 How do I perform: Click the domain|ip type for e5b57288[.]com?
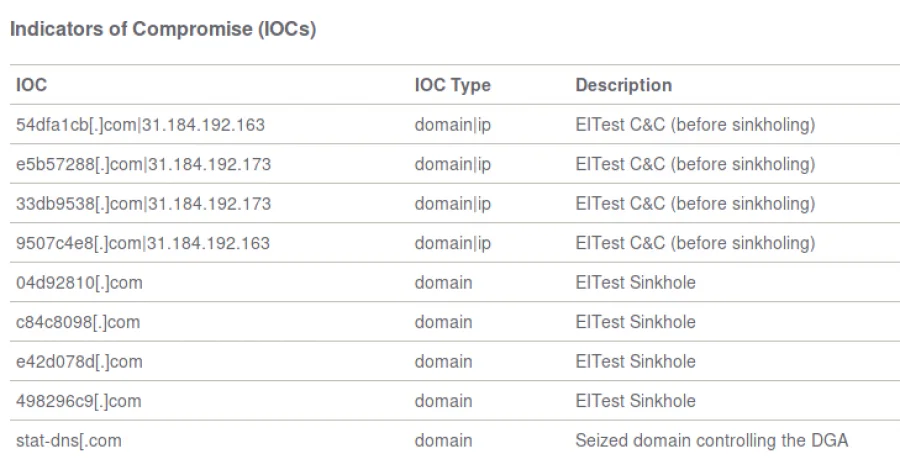pos(452,164)
